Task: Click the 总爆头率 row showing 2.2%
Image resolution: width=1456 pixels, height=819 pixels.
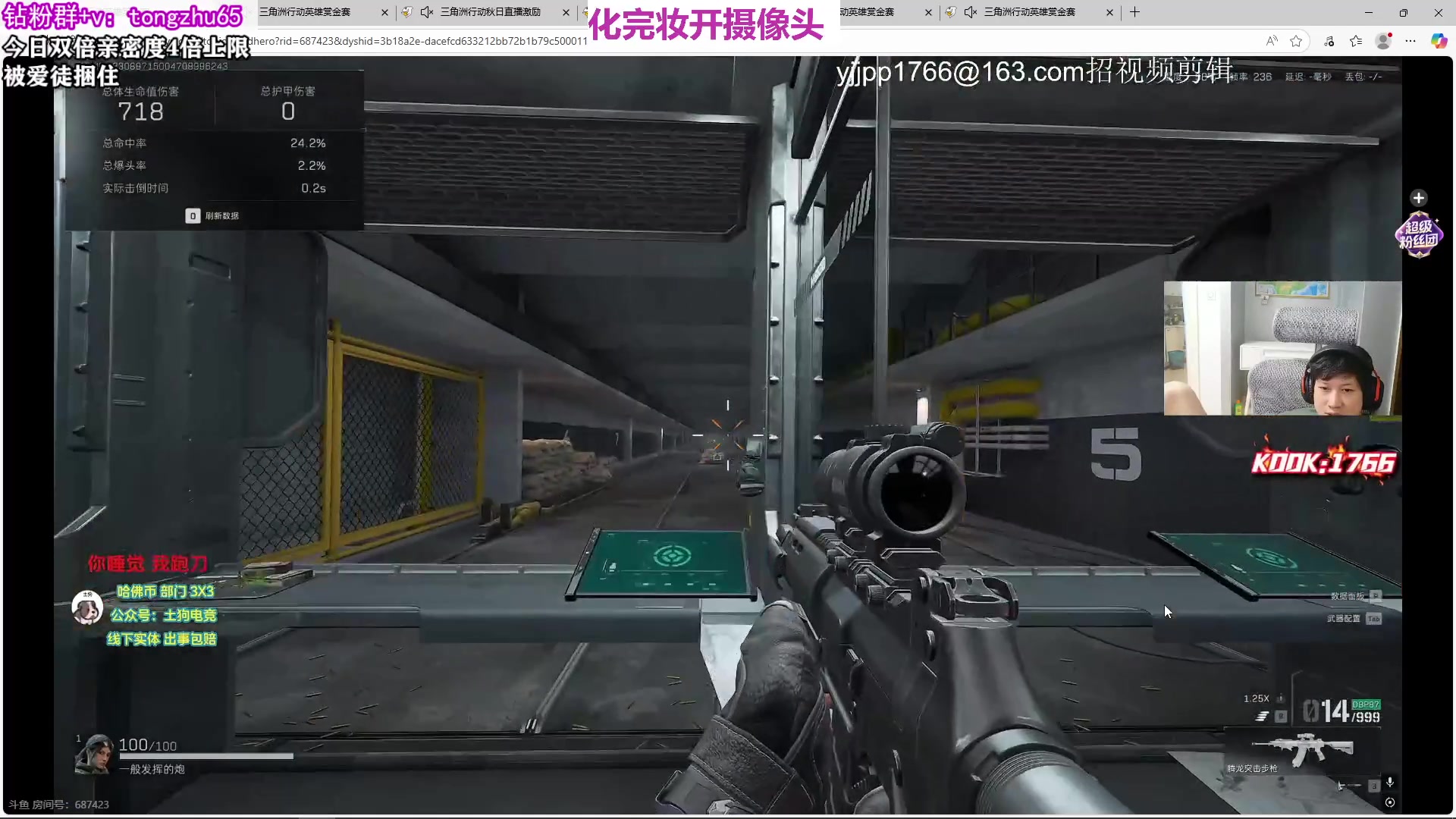Action: (214, 165)
